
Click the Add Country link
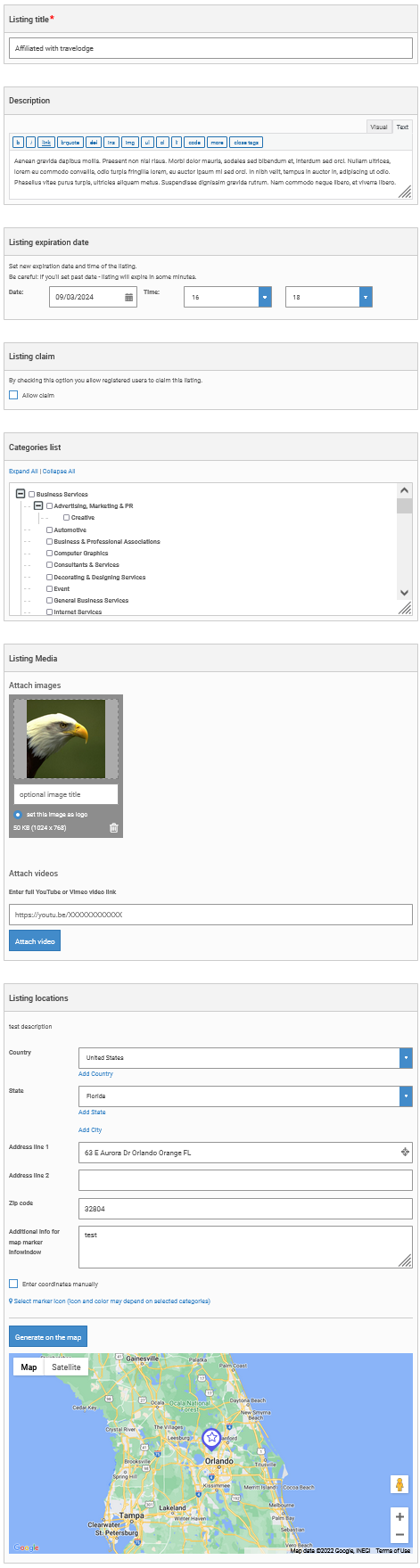click(x=95, y=1074)
